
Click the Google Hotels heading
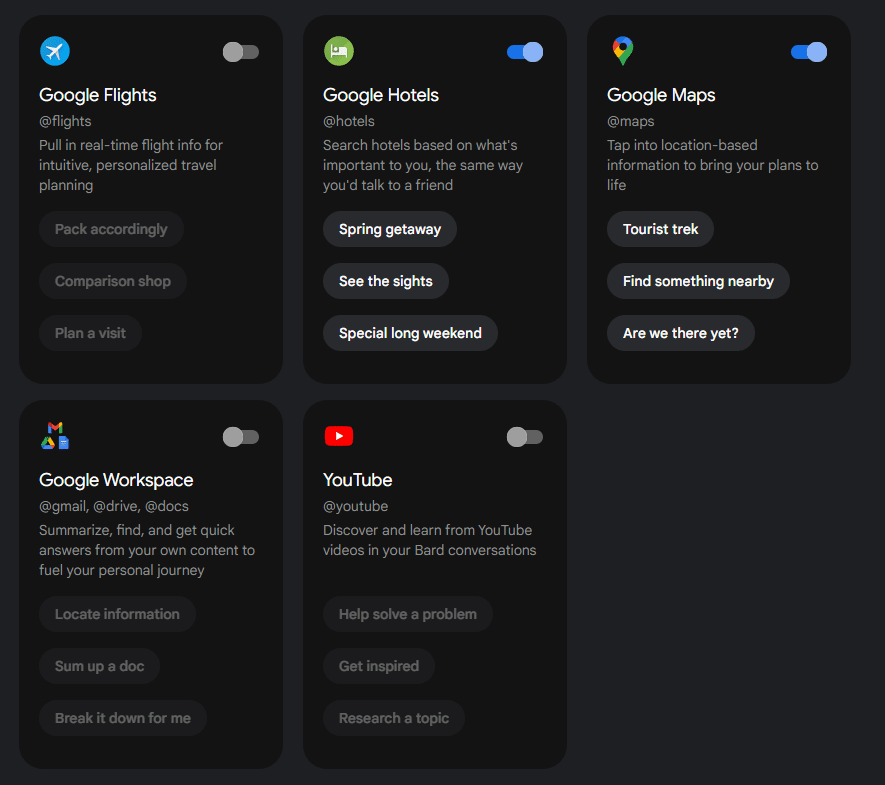pos(381,95)
